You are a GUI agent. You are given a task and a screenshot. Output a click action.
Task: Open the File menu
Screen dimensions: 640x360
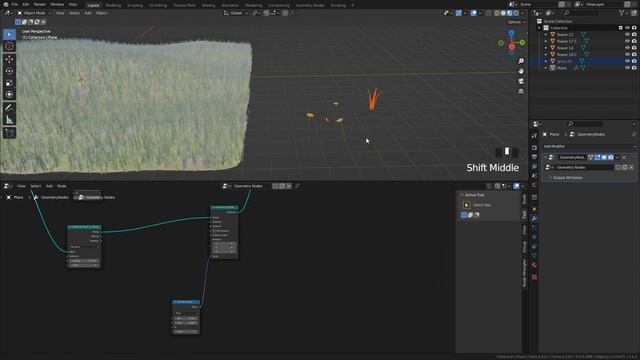pyautogui.click(x=15, y=4)
